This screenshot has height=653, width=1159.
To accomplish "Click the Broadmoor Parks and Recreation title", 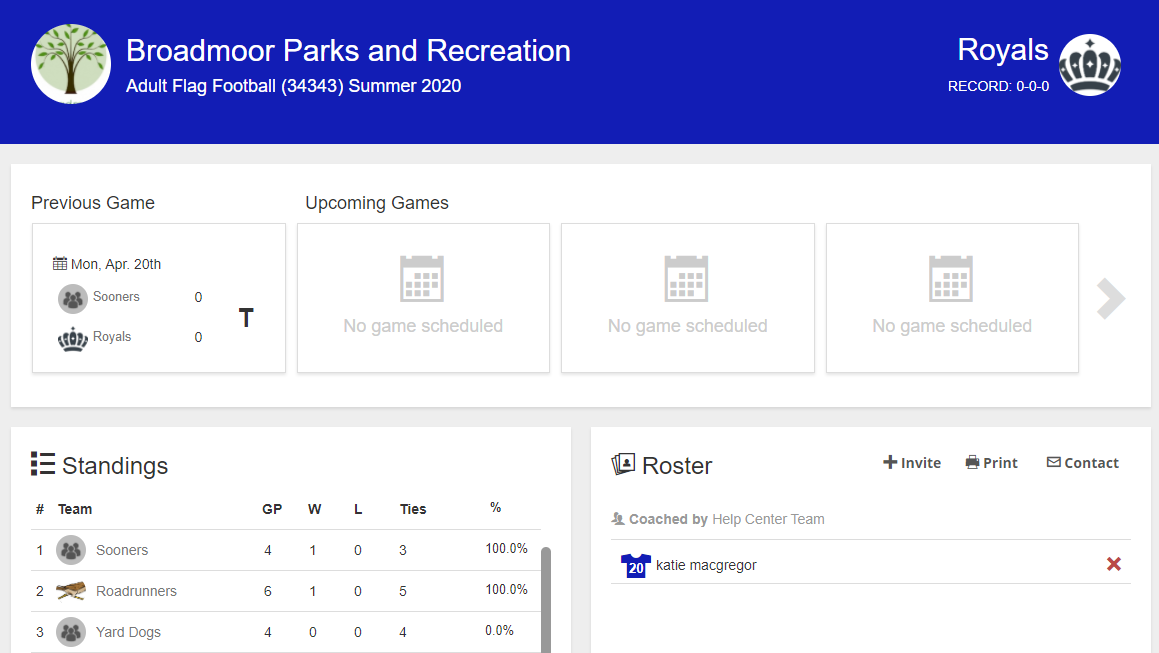I will coord(348,51).
